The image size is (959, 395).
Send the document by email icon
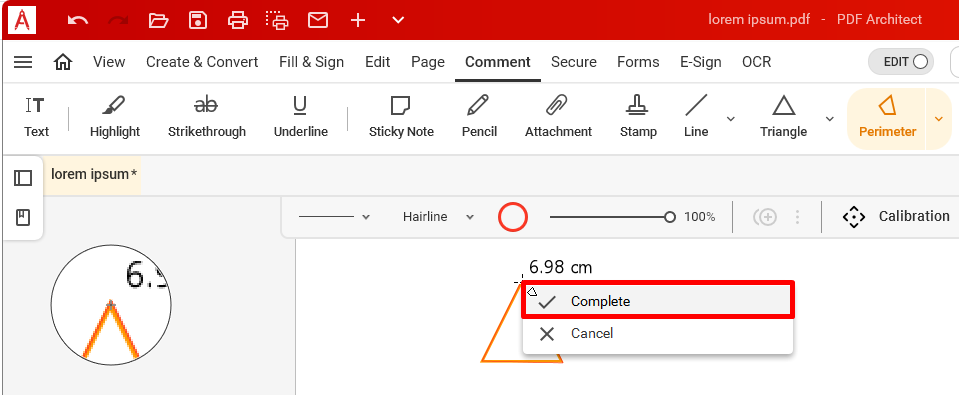point(317,20)
